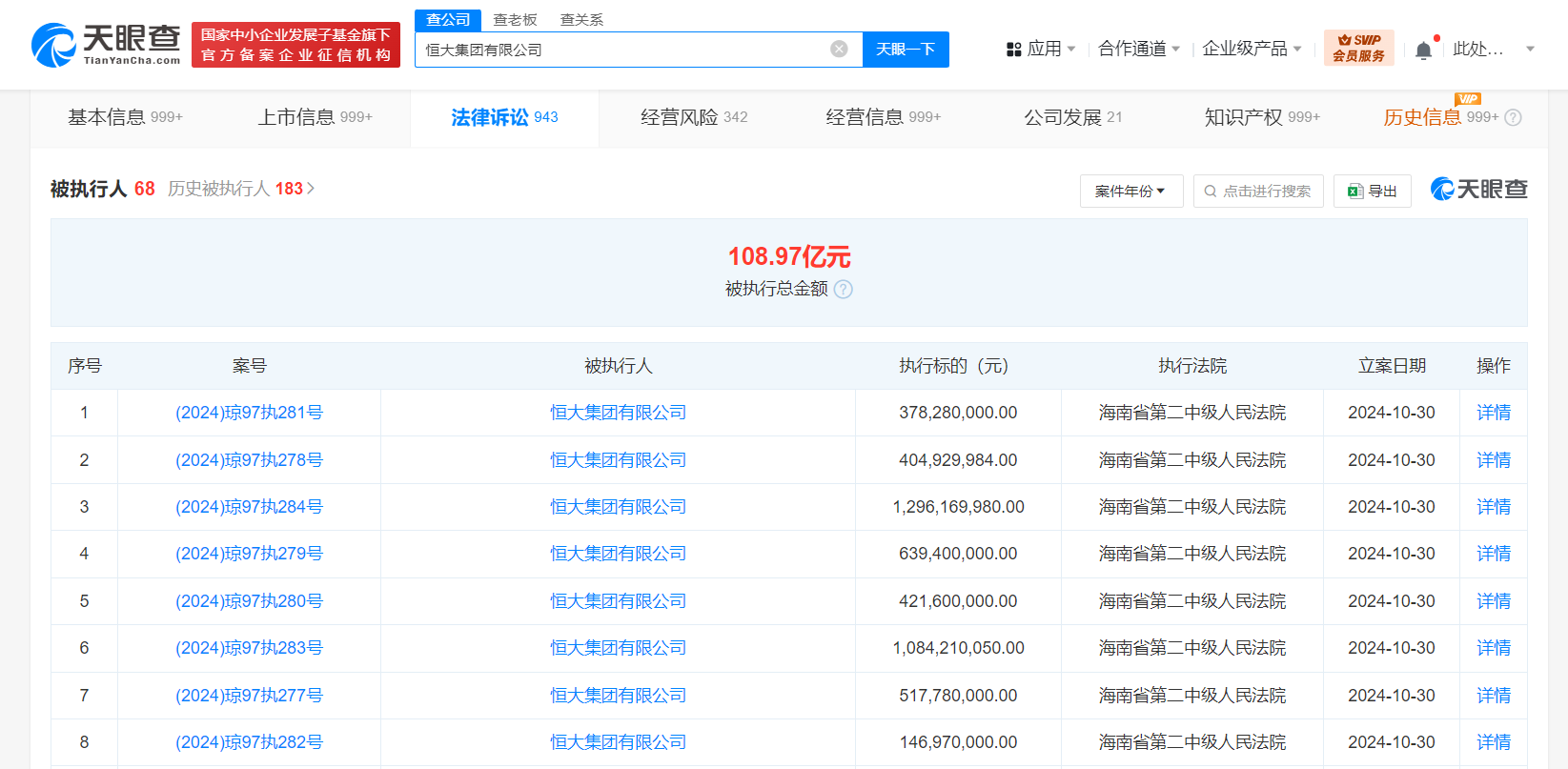
Task: Click help icon beside 被执行总金额
Action: (844, 290)
